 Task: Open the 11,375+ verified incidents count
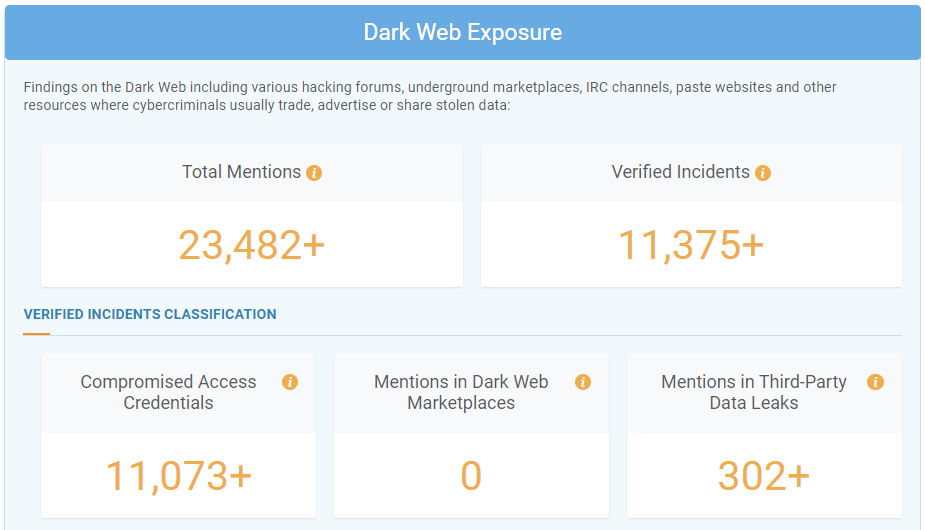tap(691, 245)
